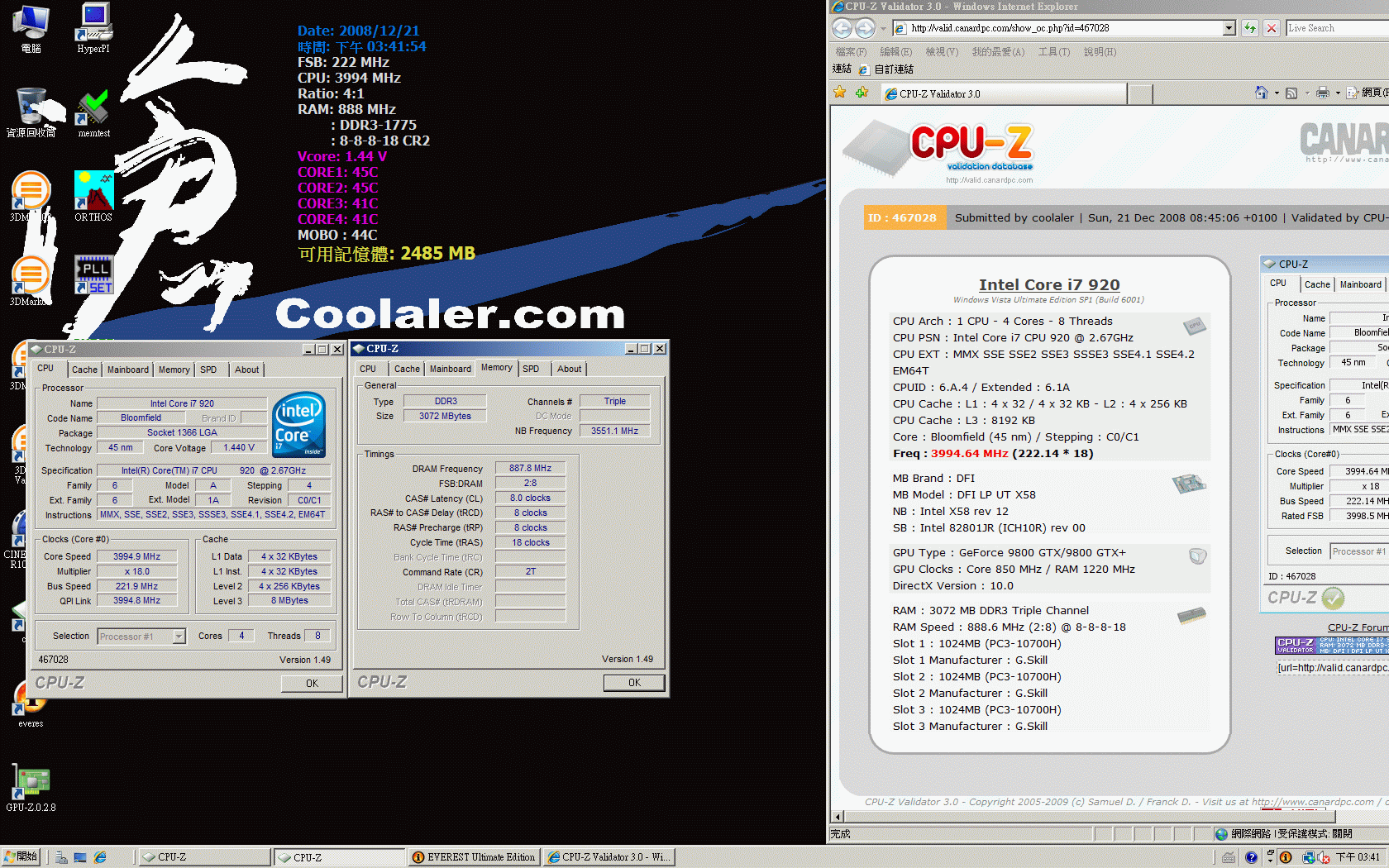Select CPU tab in Memory CPU-Z window

[368, 369]
